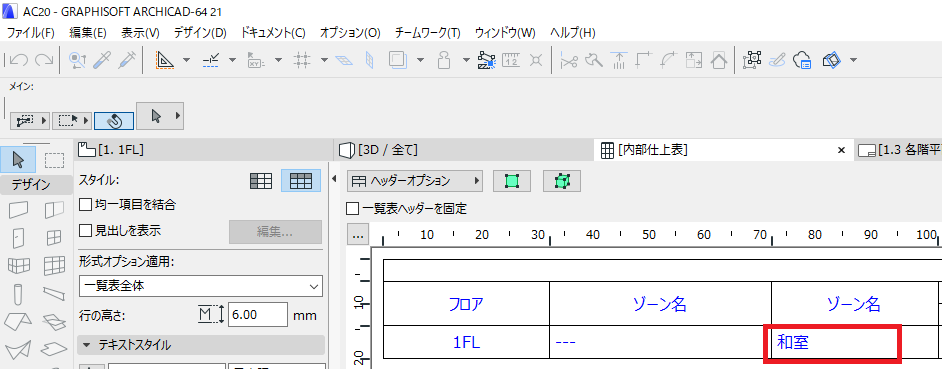Select the Window tool in toolbox
Viewport: 942px width, 369px height.
(x=55, y=237)
